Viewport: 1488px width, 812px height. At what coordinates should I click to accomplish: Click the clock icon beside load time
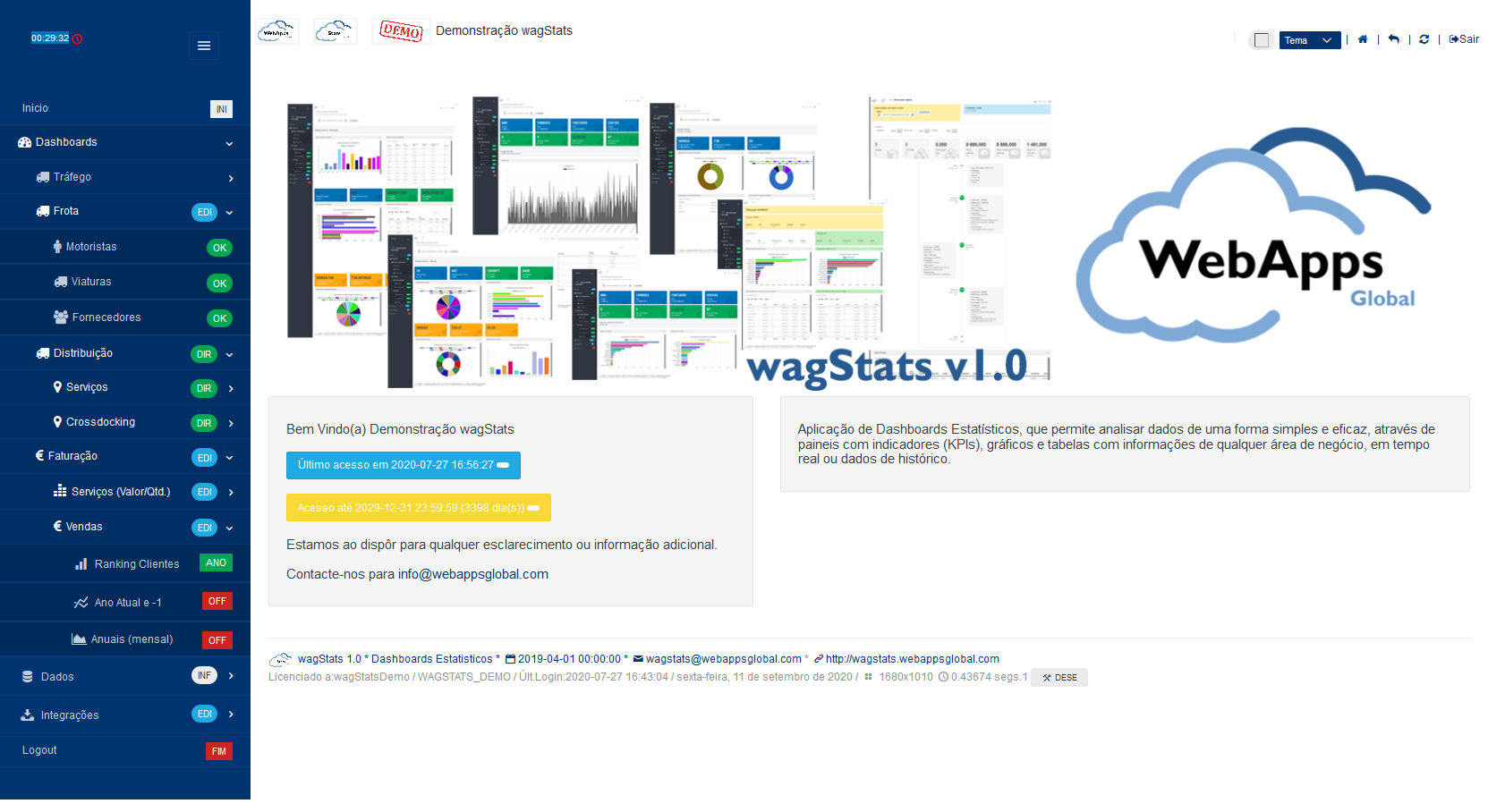[x=943, y=677]
